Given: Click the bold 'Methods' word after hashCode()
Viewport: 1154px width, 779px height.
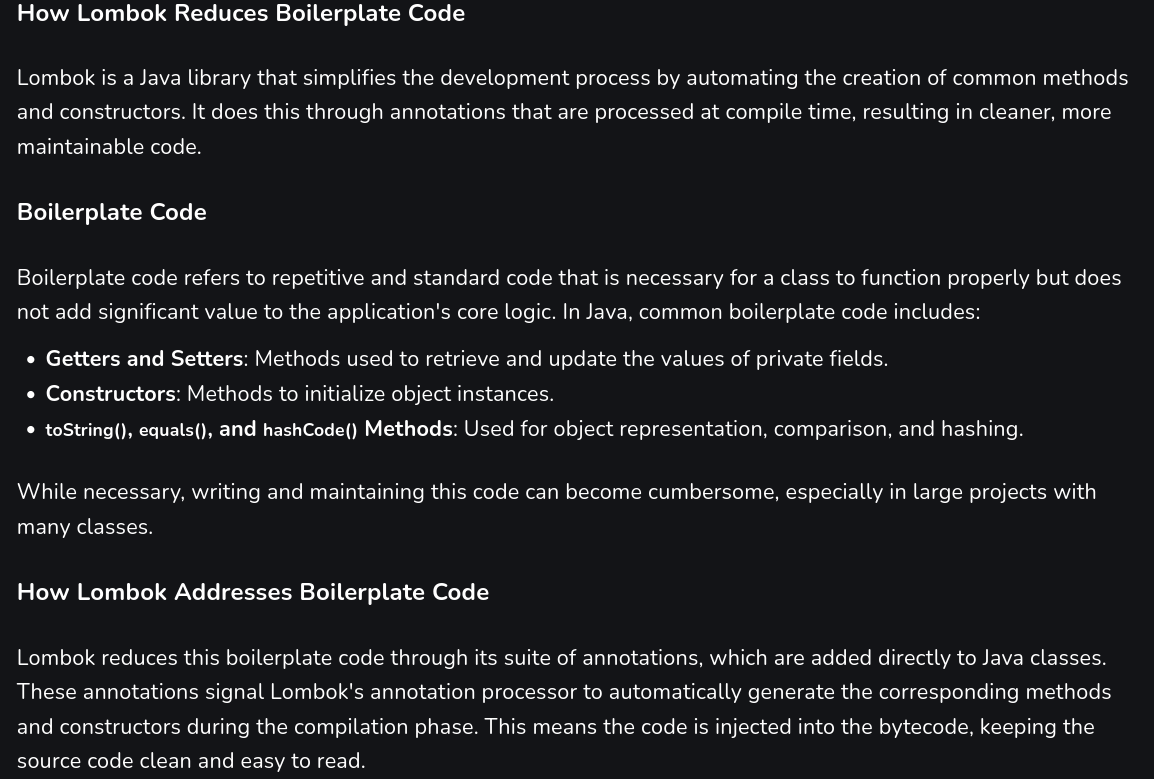Looking at the screenshot, I should tap(408, 429).
